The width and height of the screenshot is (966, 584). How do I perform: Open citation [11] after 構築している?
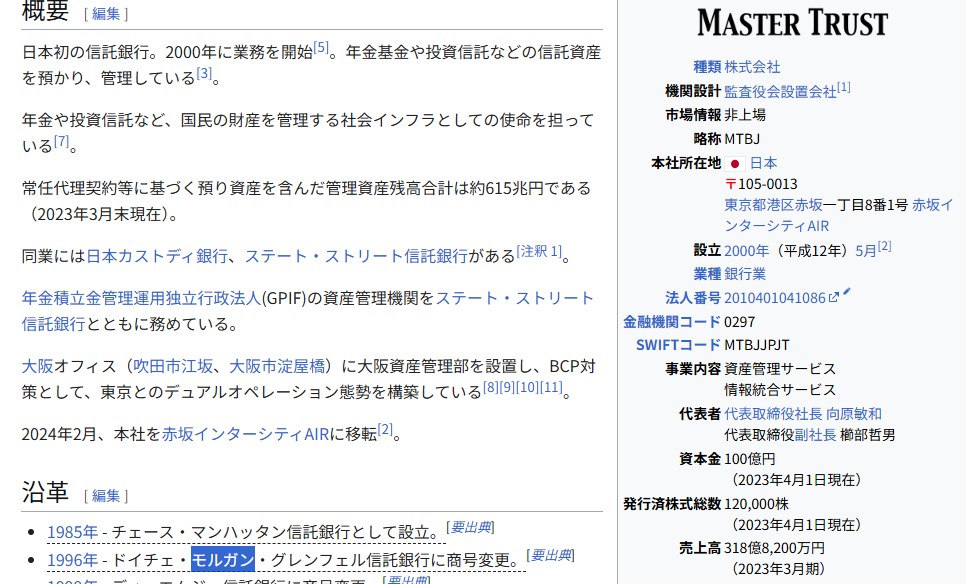[551, 387]
